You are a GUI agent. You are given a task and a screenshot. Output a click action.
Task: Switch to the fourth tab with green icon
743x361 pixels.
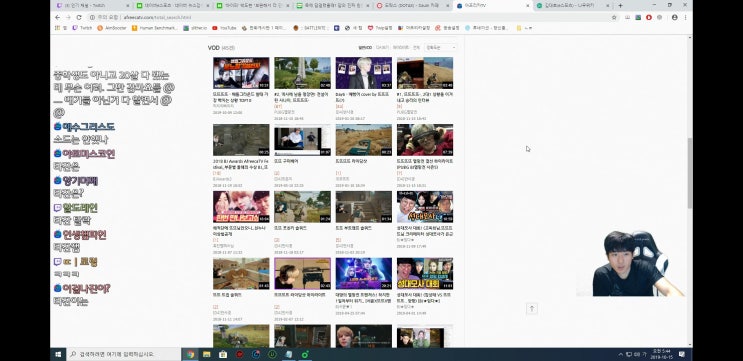332,6
